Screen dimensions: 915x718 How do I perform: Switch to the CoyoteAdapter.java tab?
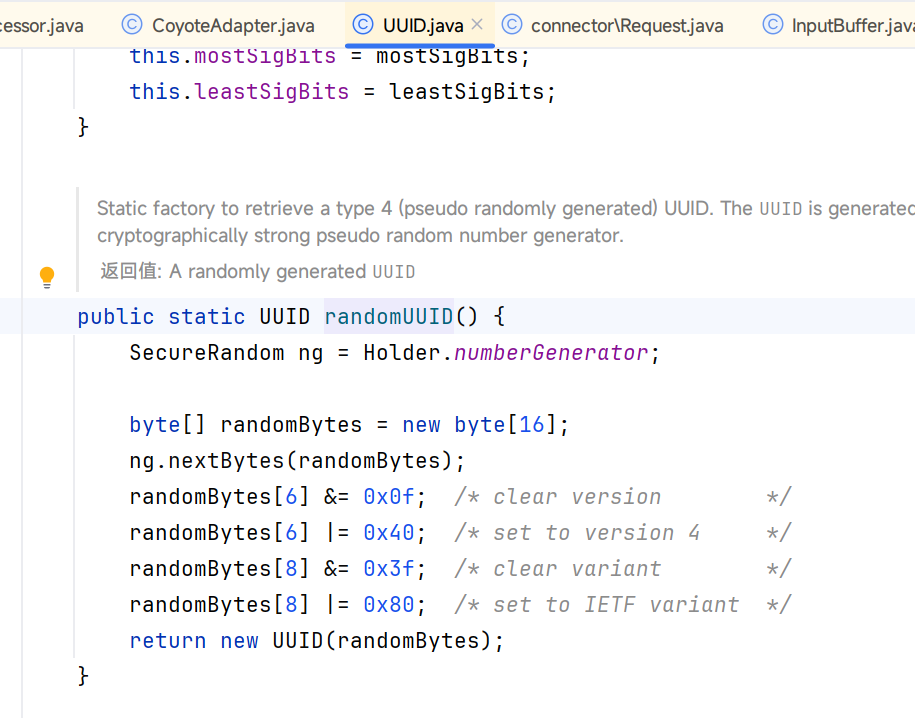click(x=232, y=25)
